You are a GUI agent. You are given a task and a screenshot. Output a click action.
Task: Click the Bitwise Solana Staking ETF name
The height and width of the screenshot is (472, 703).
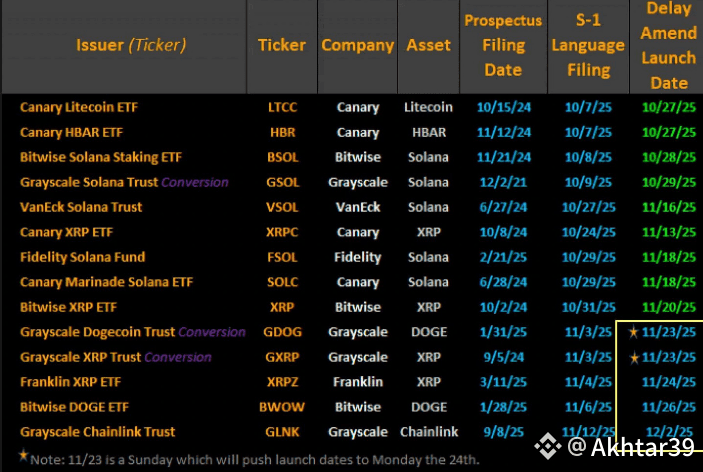pyautogui.click(x=100, y=157)
